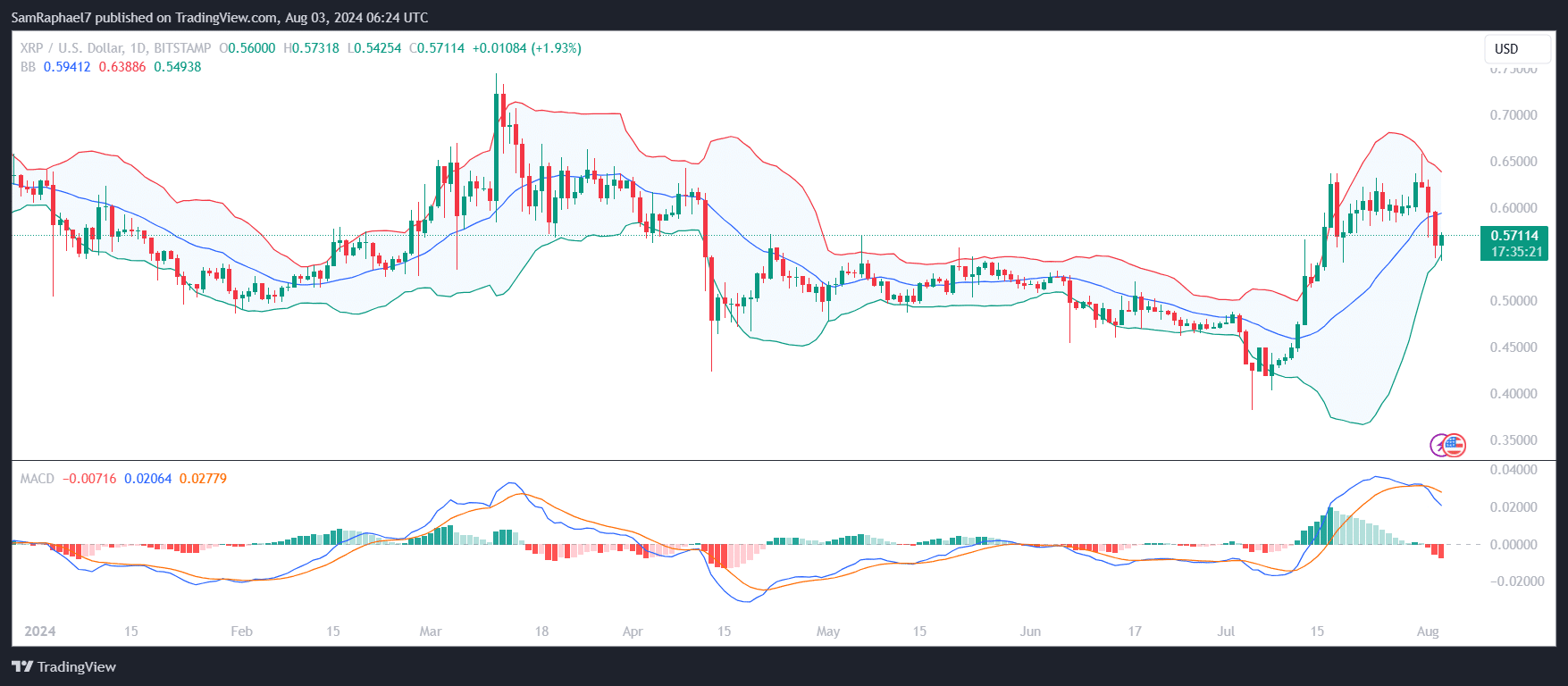This screenshot has height=686, width=1568.
Task: Click the MACD axis label 0.00000
Action: tap(1513, 545)
